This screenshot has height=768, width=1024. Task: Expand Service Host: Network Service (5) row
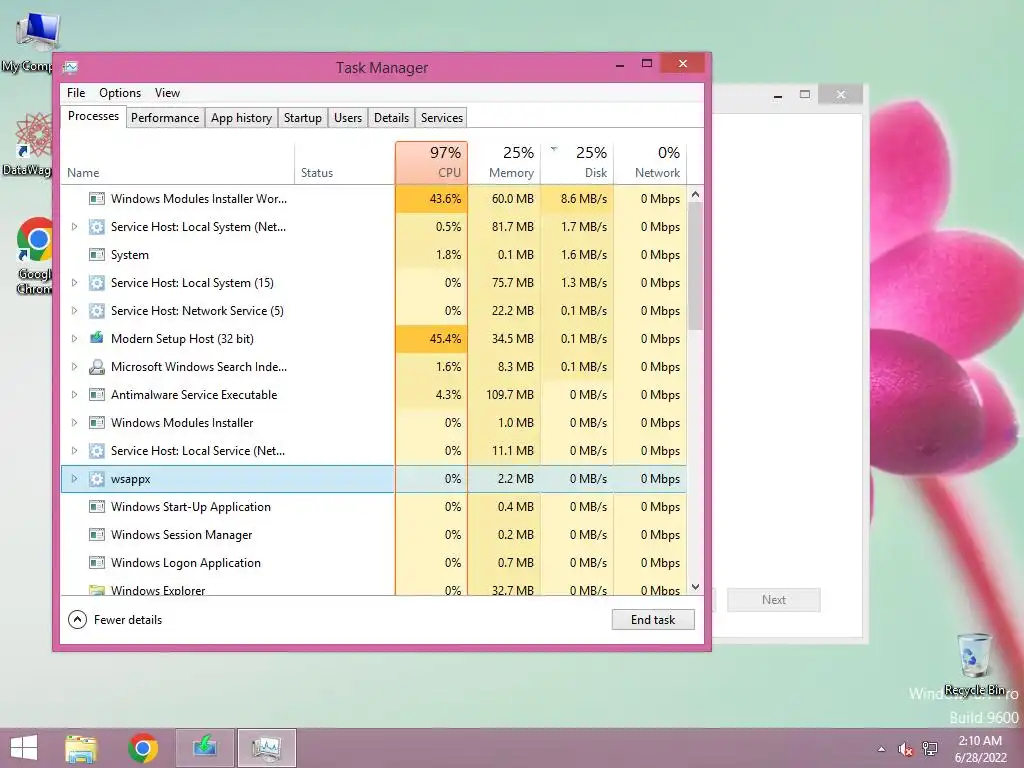tap(74, 311)
